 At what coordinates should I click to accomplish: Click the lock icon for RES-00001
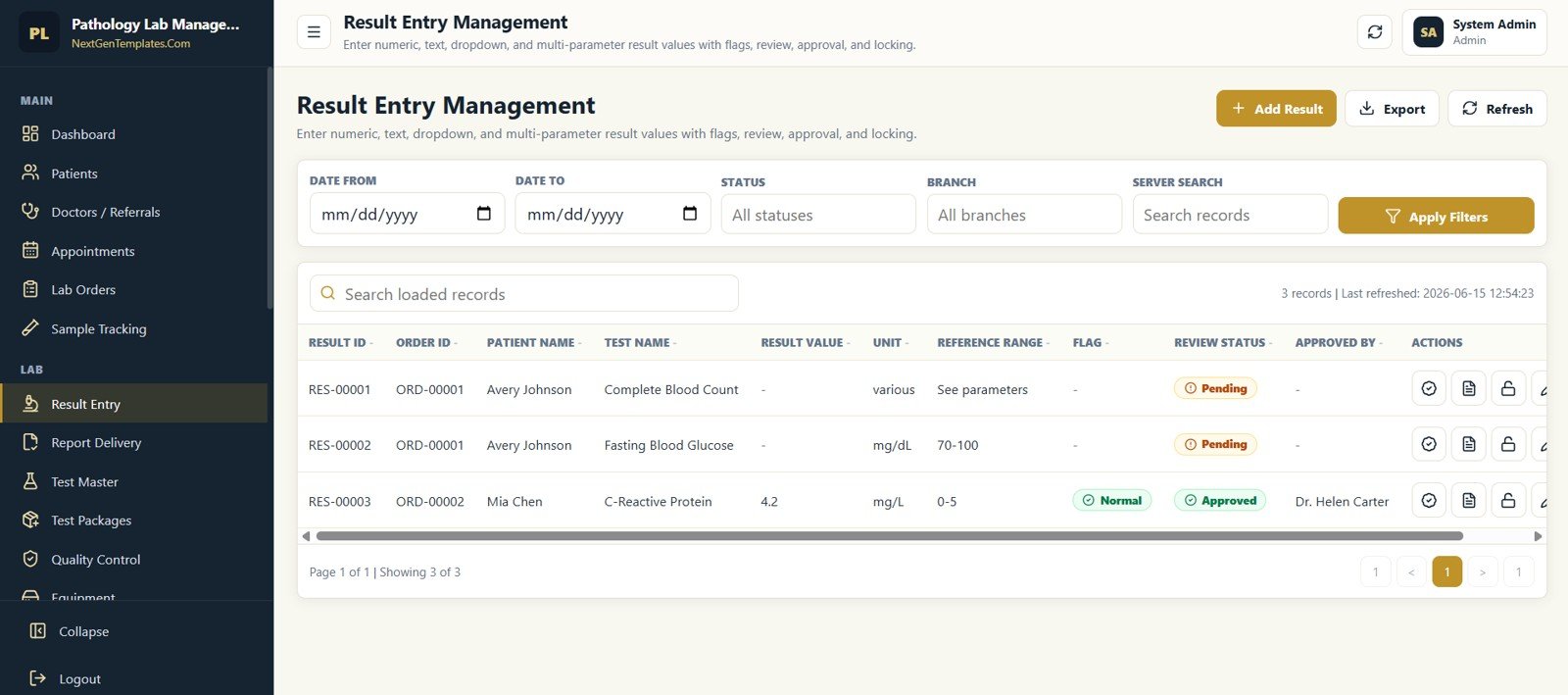click(x=1508, y=388)
